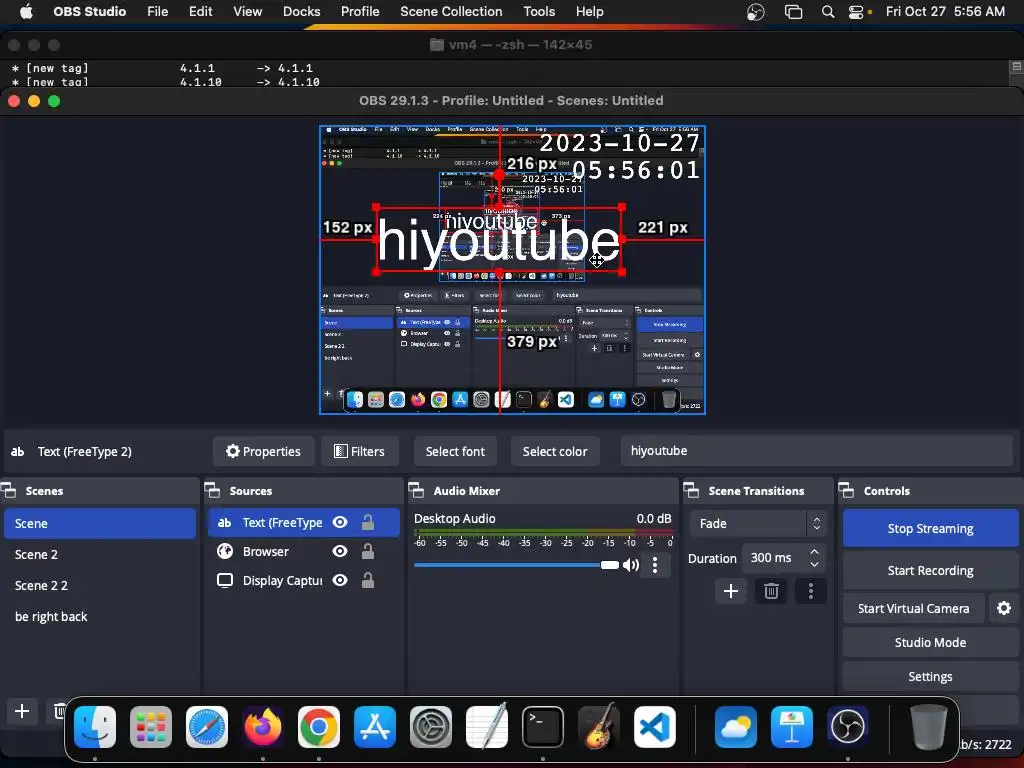Open the Edit menu
The width and height of the screenshot is (1024, 768).
point(200,12)
